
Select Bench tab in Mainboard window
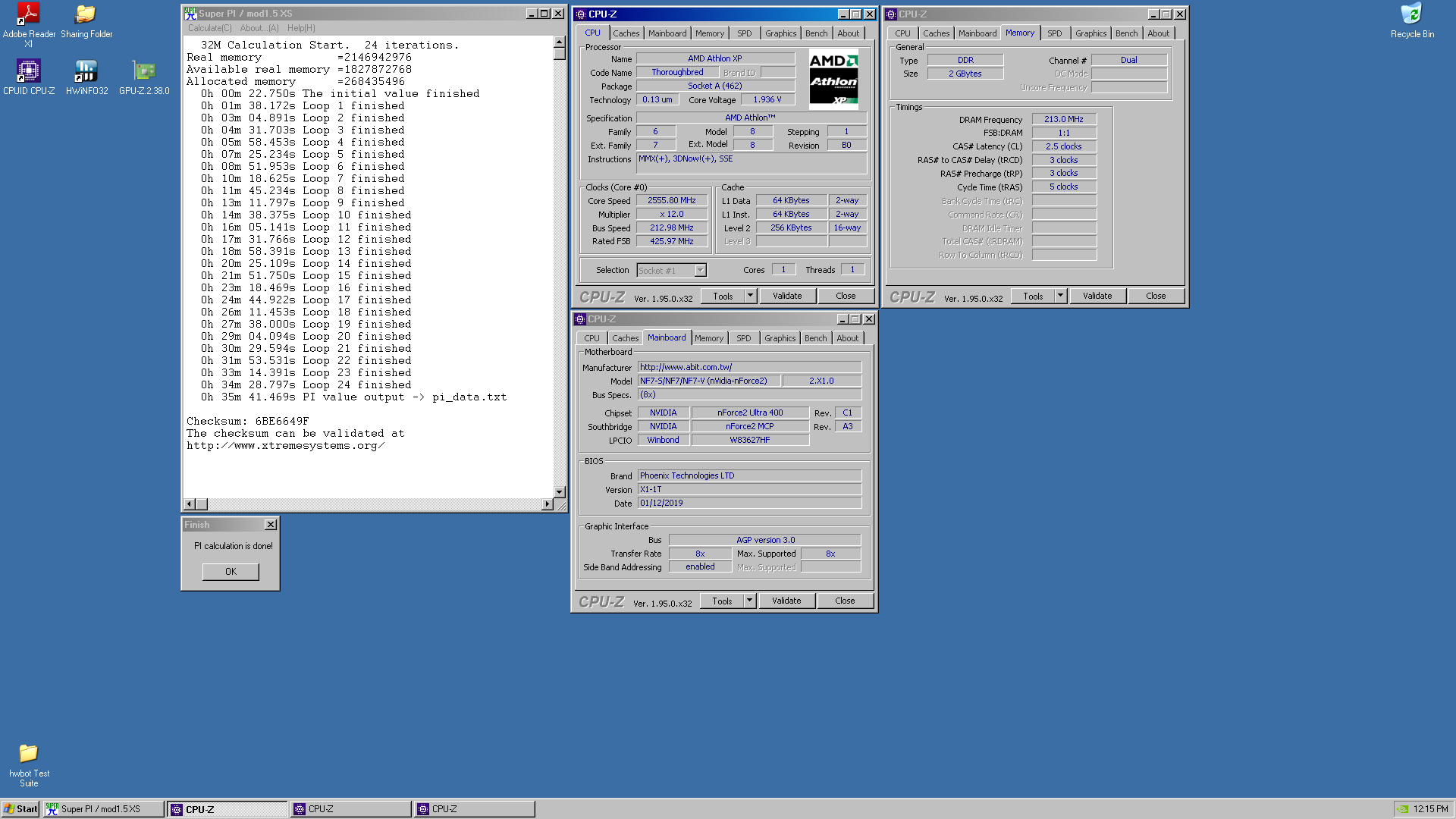816,338
